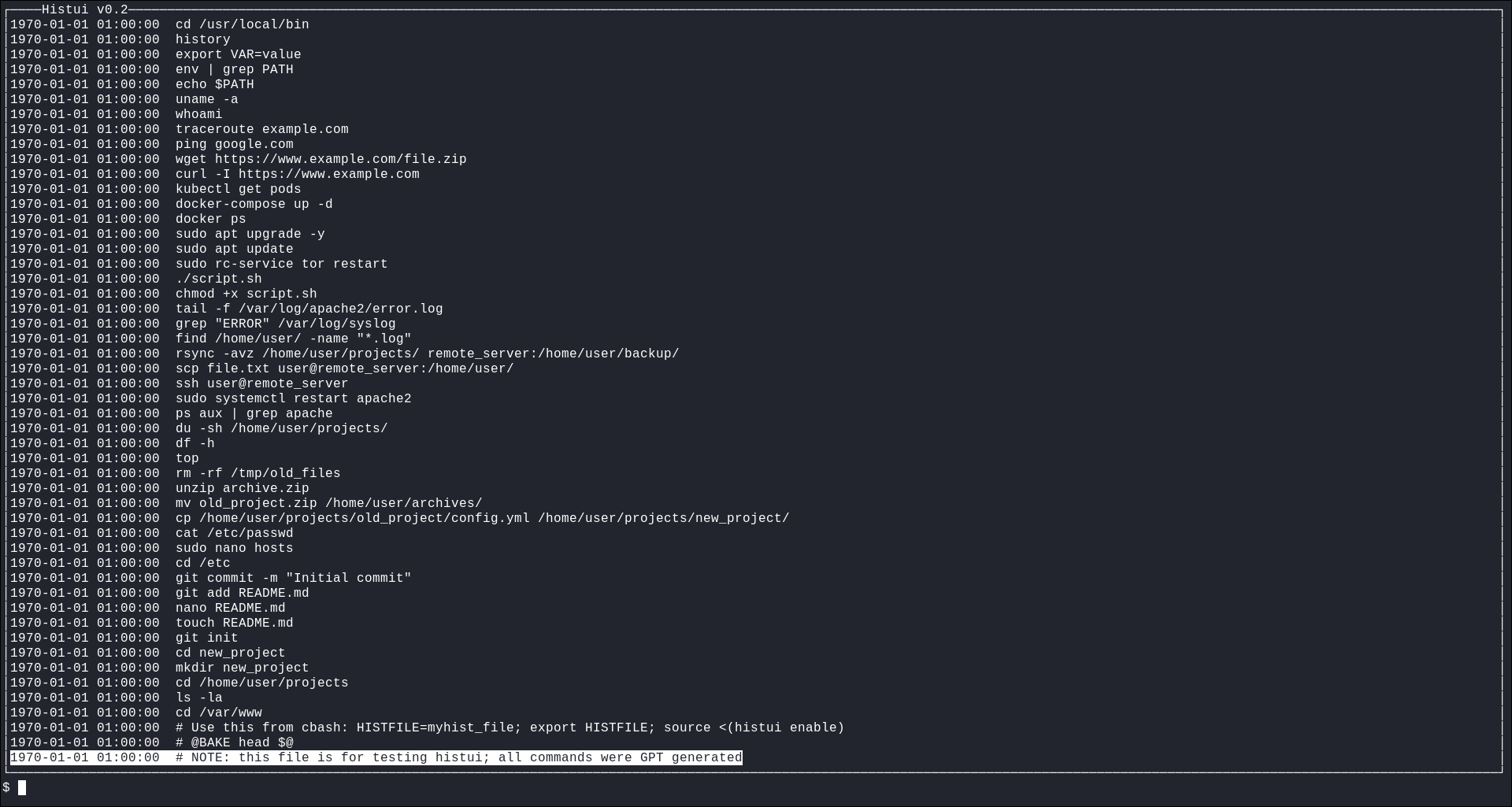Image resolution: width=1512 pixels, height=807 pixels.
Task: Click the 'rm -rf /tmp/old_files' entry
Action: coord(258,473)
